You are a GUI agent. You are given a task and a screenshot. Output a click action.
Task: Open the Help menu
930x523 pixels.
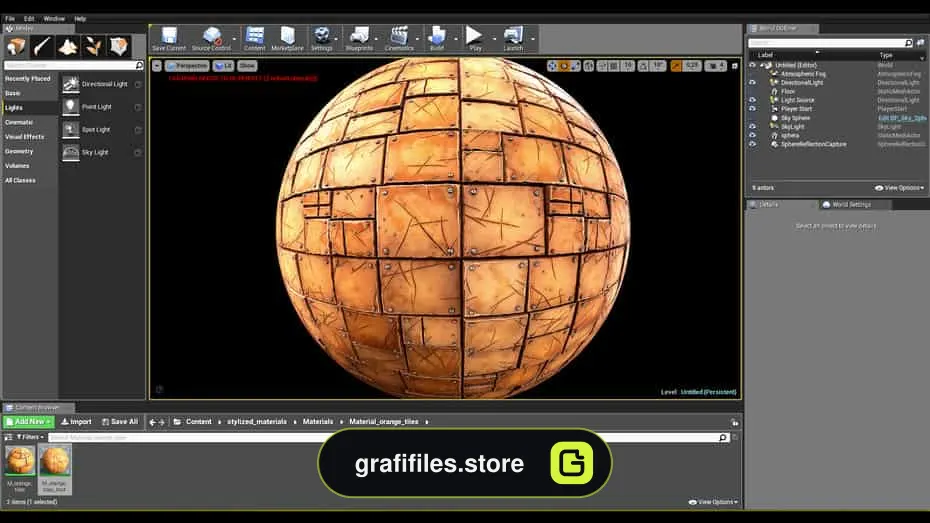click(x=80, y=19)
